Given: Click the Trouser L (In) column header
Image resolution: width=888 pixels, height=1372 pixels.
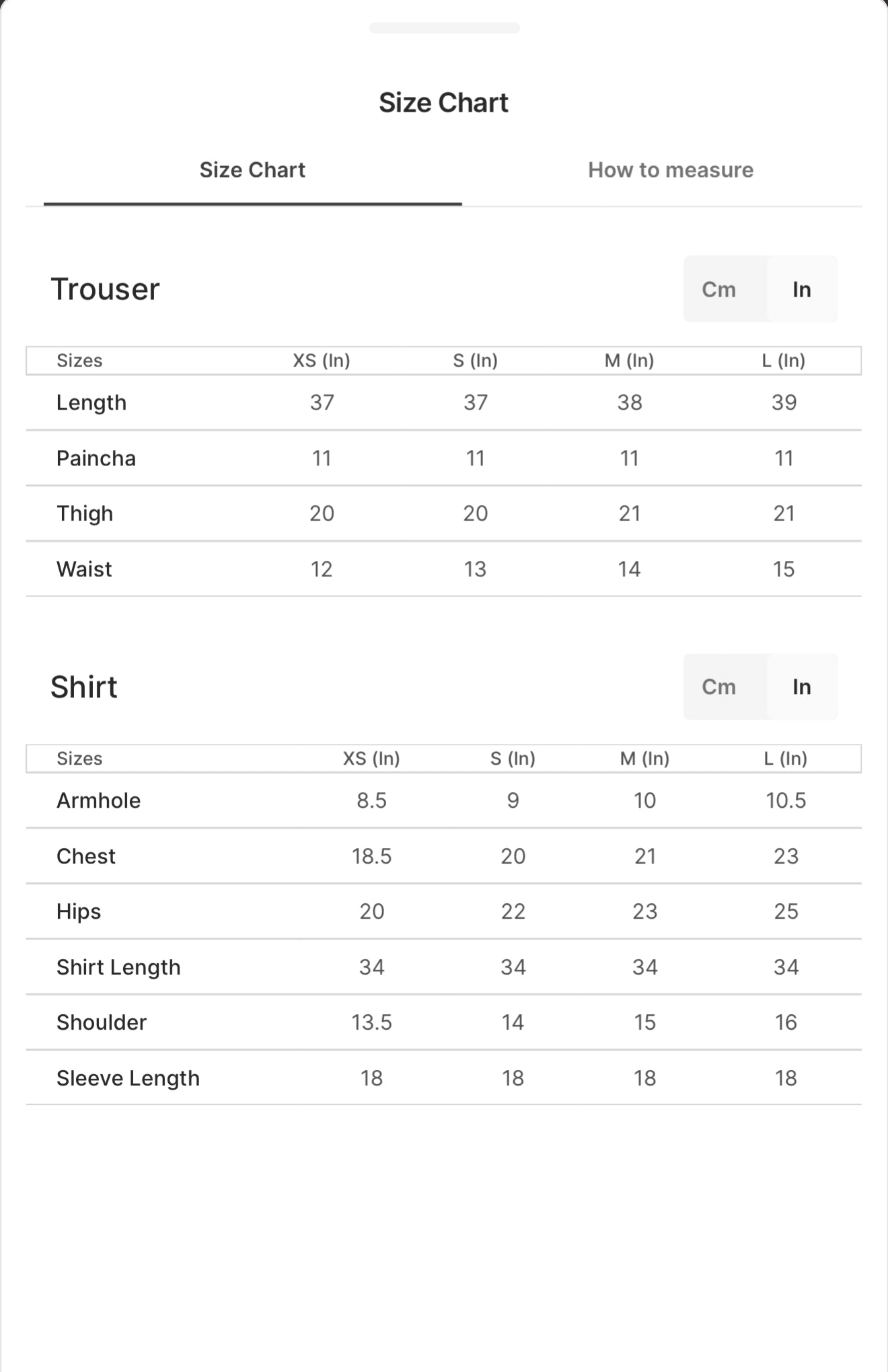Looking at the screenshot, I should pos(784,360).
